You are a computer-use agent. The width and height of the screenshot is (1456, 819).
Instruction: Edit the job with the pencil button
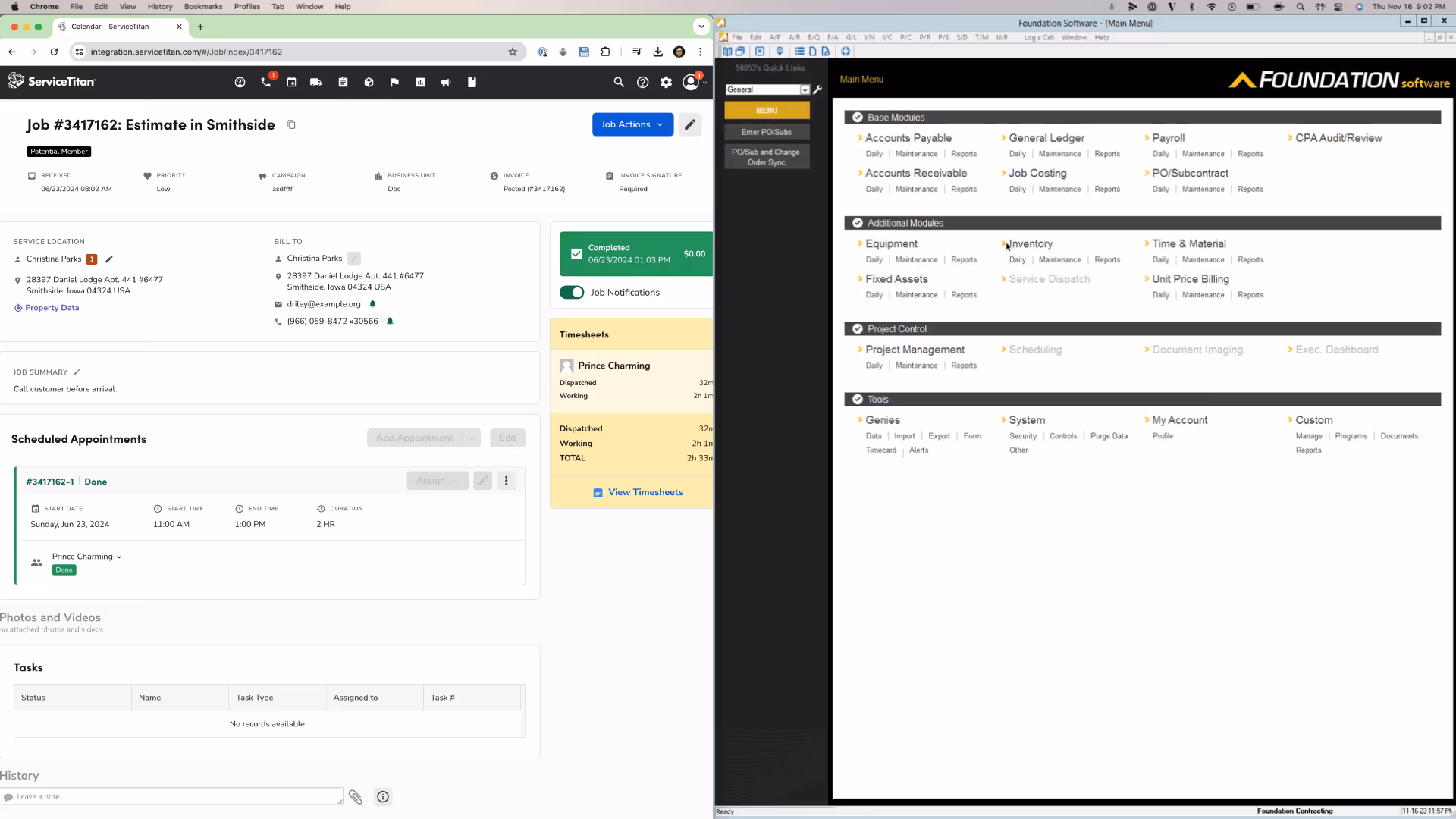pyautogui.click(x=689, y=124)
